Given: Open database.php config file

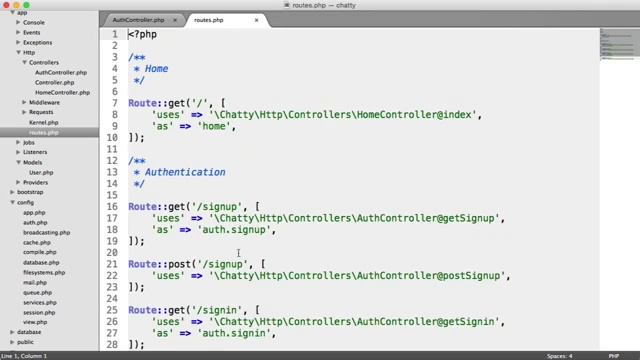Looking at the screenshot, I should coord(41,262).
